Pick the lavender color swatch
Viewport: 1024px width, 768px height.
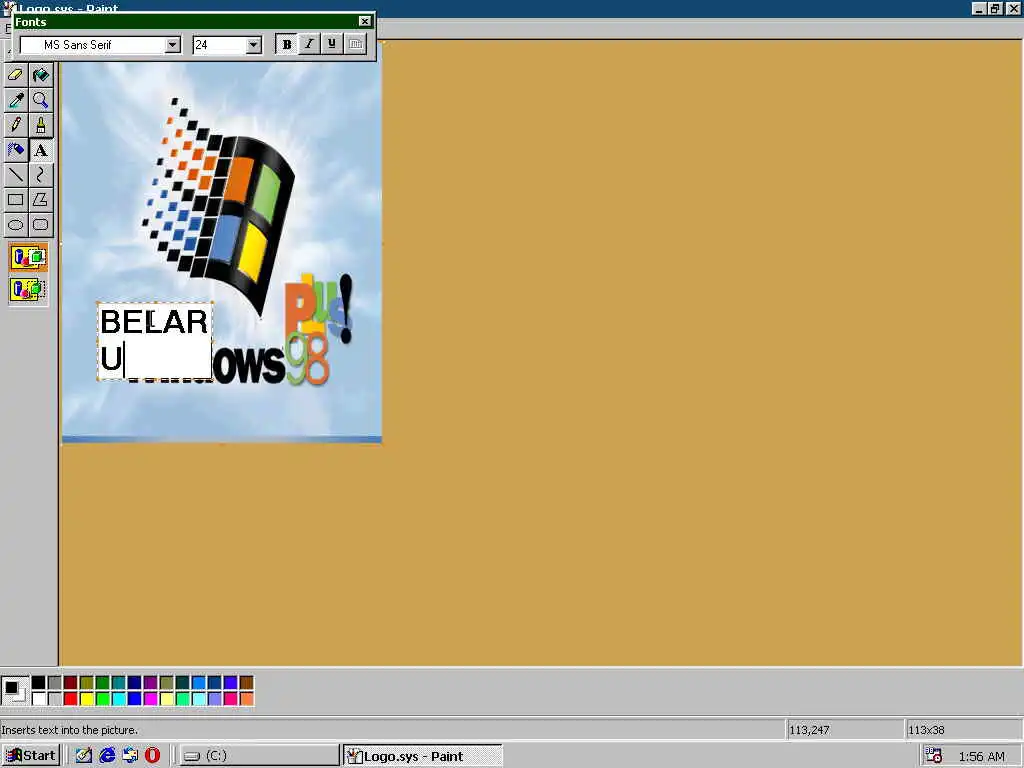click(x=214, y=699)
